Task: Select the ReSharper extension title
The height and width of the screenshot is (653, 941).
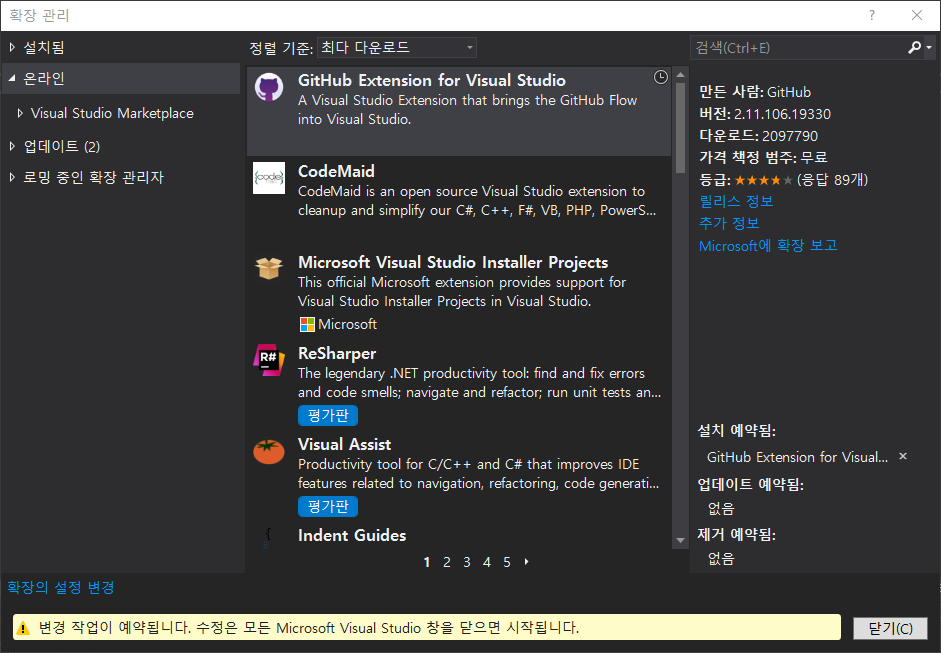Action: pos(337,354)
